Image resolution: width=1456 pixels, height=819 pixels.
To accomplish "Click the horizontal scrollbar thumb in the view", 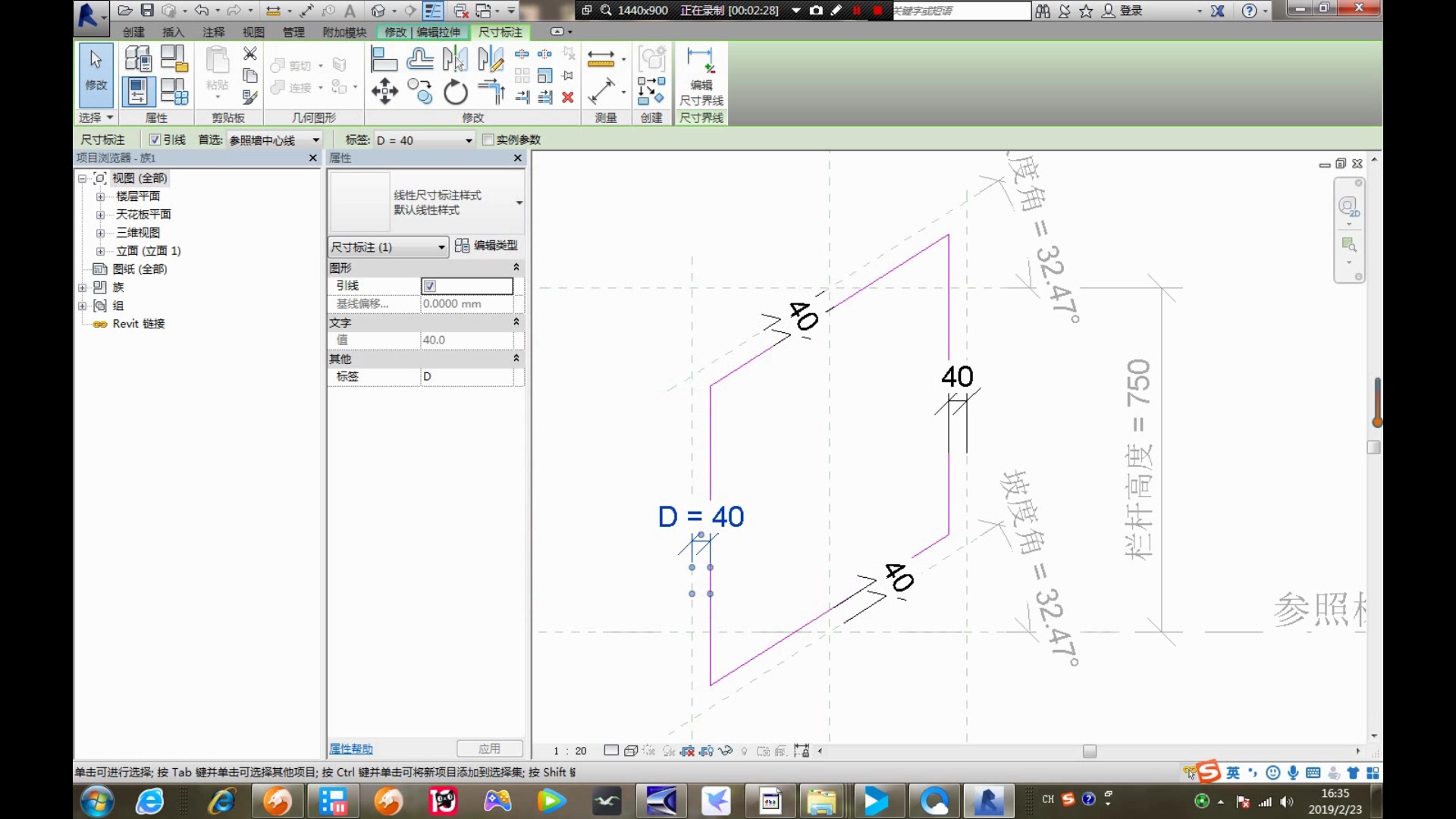I will [1089, 752].
